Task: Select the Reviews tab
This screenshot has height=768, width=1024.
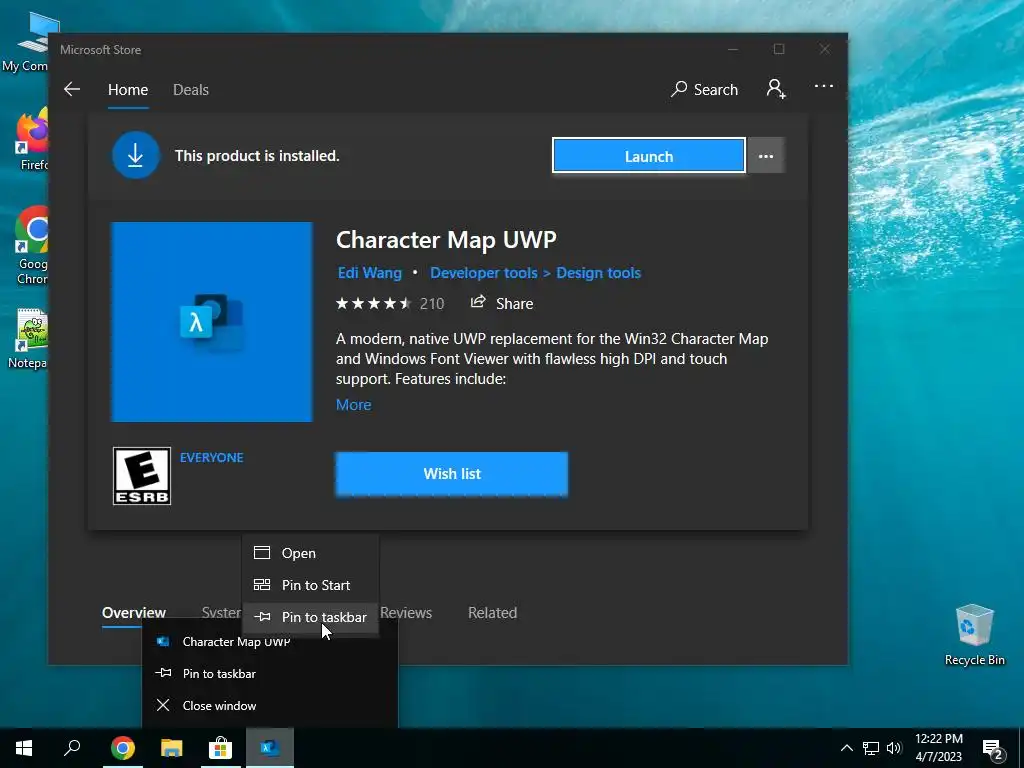Action: [x=406, y=613]
